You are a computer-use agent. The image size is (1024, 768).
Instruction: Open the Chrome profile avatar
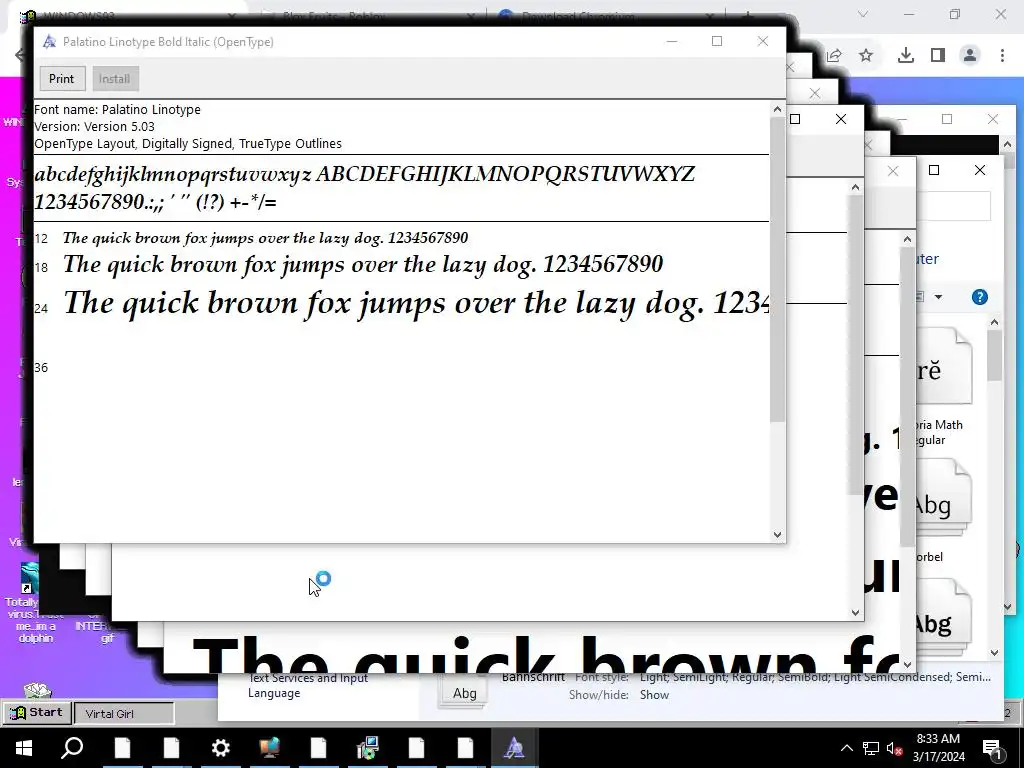coord(970,56)
